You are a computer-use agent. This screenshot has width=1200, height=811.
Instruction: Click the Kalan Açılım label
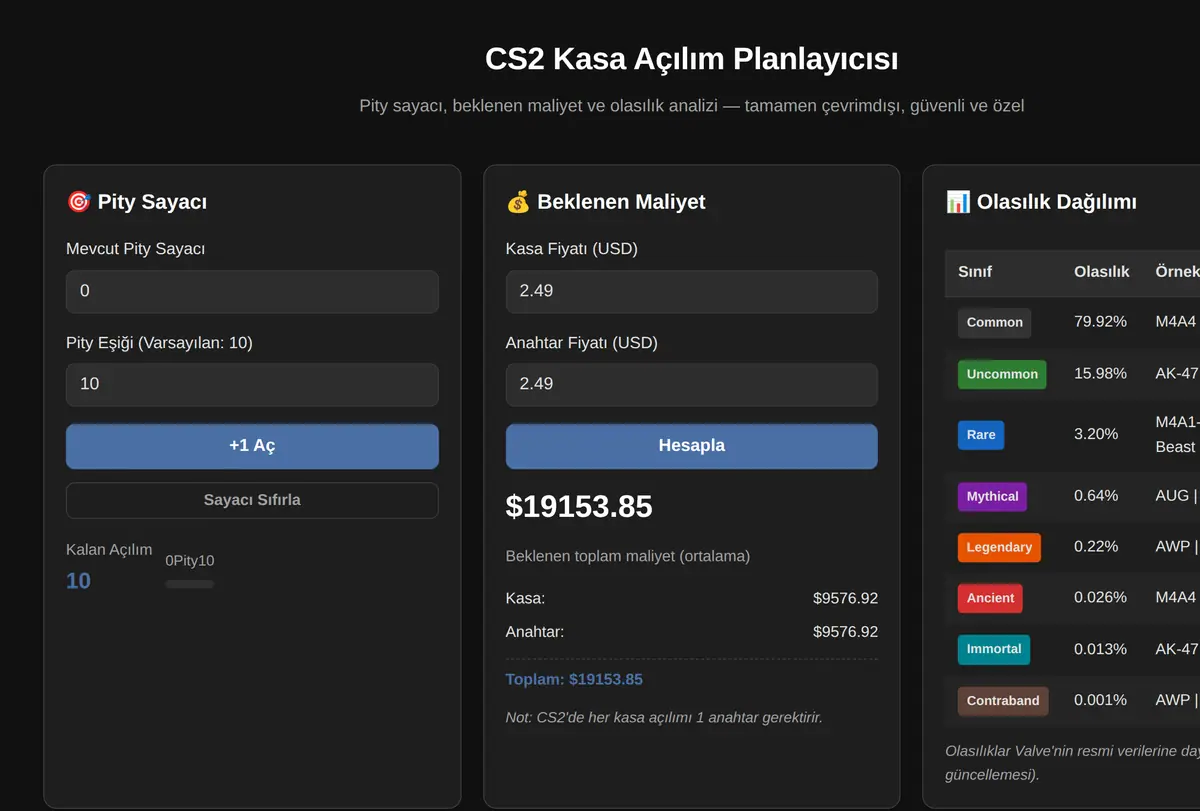click(x=109, y=550)
